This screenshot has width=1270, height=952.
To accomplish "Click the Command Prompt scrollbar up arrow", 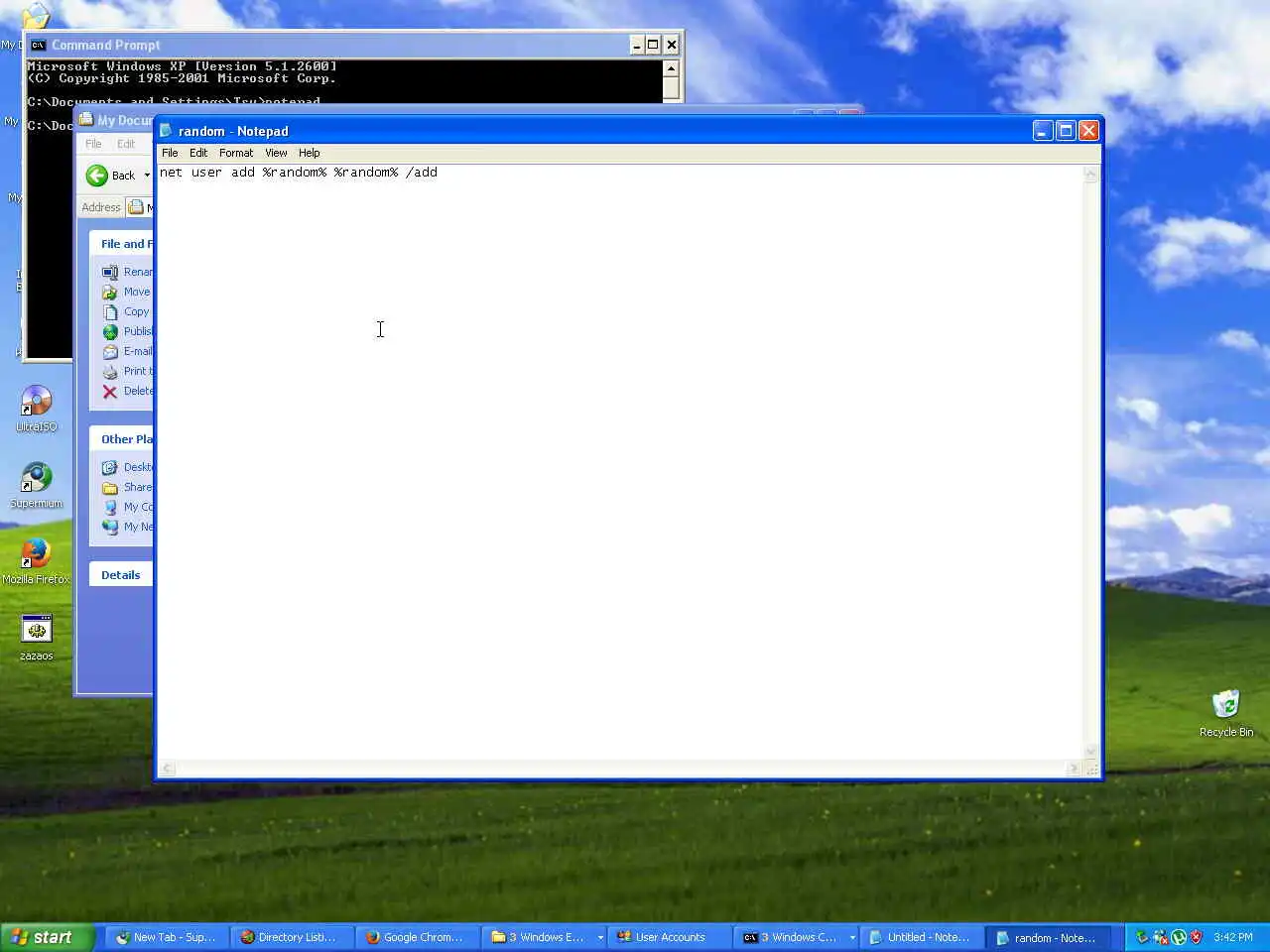I will pos(671,68).
